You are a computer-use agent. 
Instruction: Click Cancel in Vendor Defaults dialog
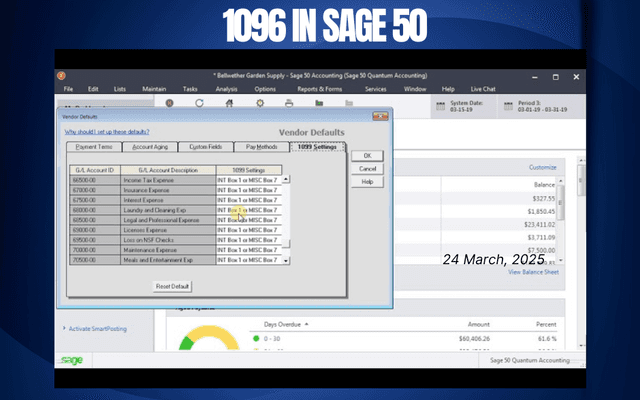pos(367,169)
